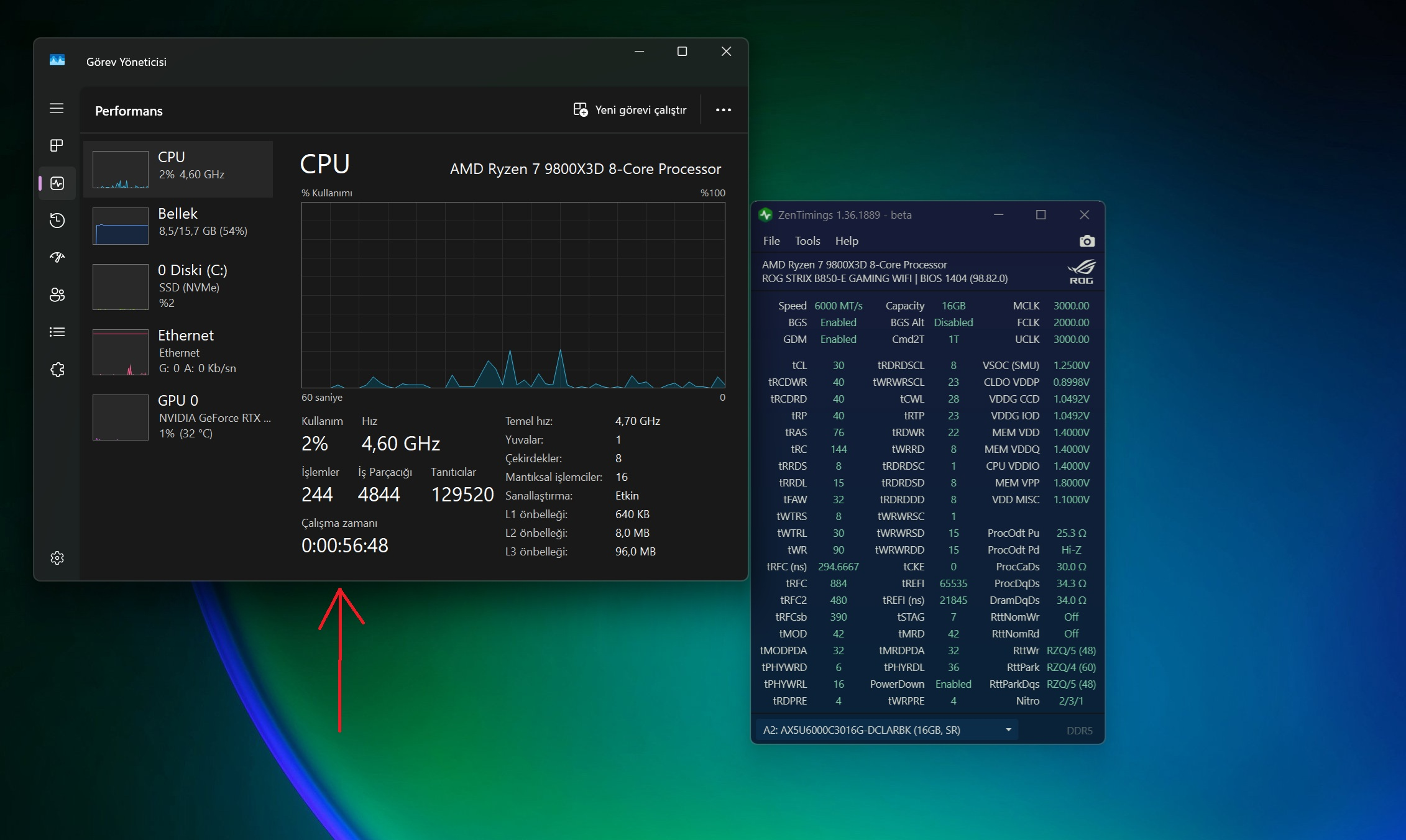Open the Help menu in ZenTimings
Viewport: 1406px width, 840px height.
click(x=847, y=241)
